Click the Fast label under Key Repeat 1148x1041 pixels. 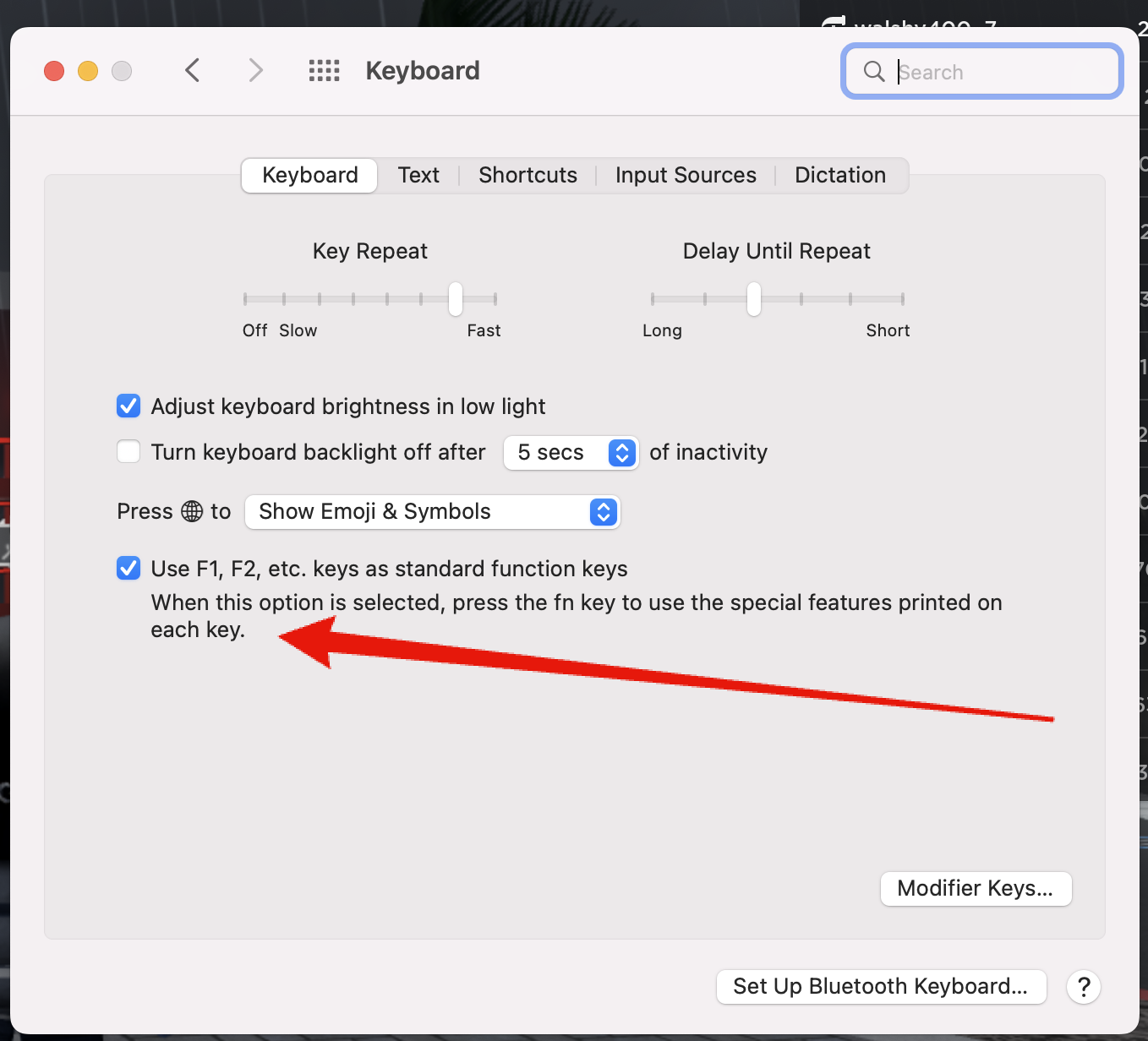pyautogui.click(x=484, y=330)
